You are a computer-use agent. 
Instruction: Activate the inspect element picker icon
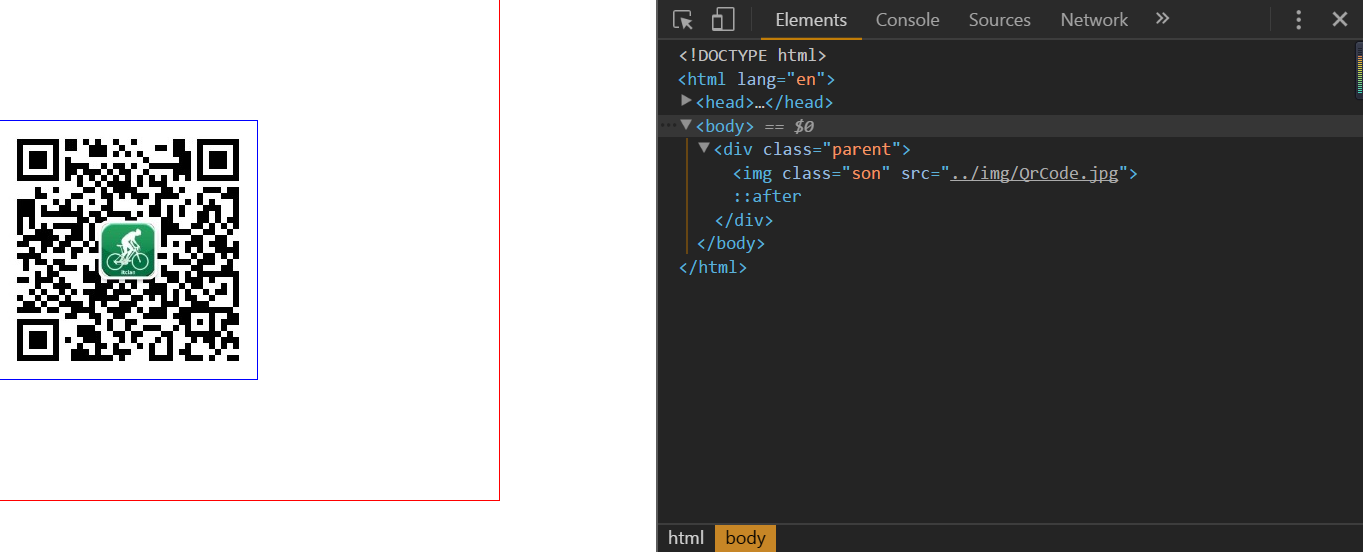click(683, 20)
